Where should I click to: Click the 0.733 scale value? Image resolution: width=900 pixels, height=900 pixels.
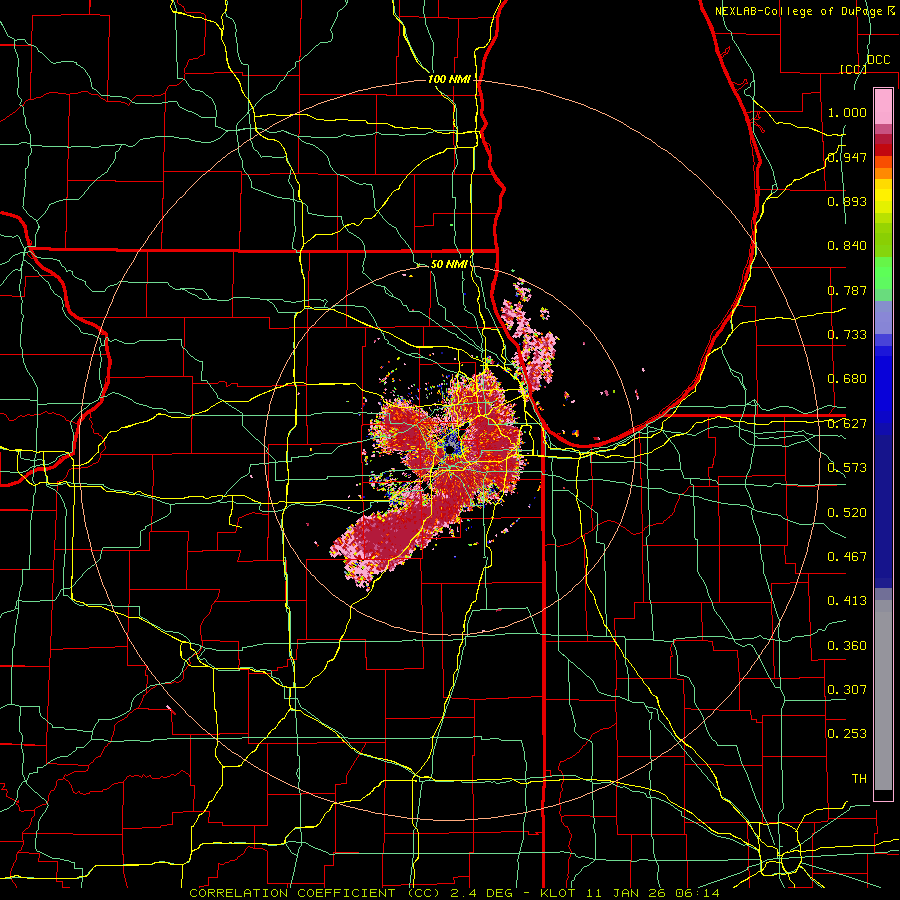tap(847, 335)
